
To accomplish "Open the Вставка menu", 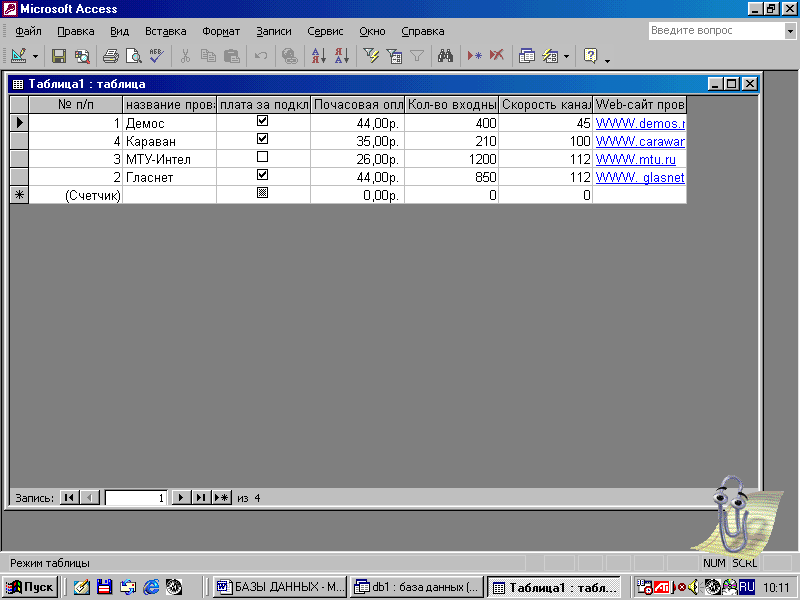I will [165, 31].
